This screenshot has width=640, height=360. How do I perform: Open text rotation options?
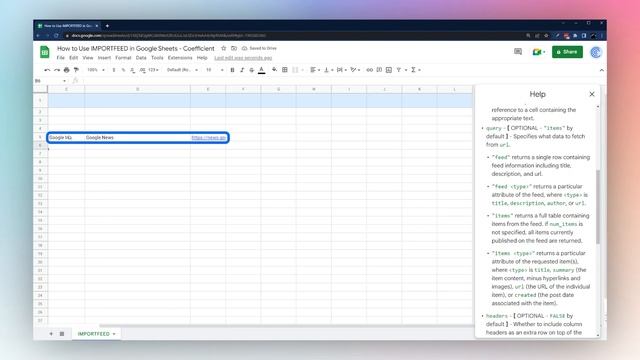pyautogui.click(x=355, y=70)
